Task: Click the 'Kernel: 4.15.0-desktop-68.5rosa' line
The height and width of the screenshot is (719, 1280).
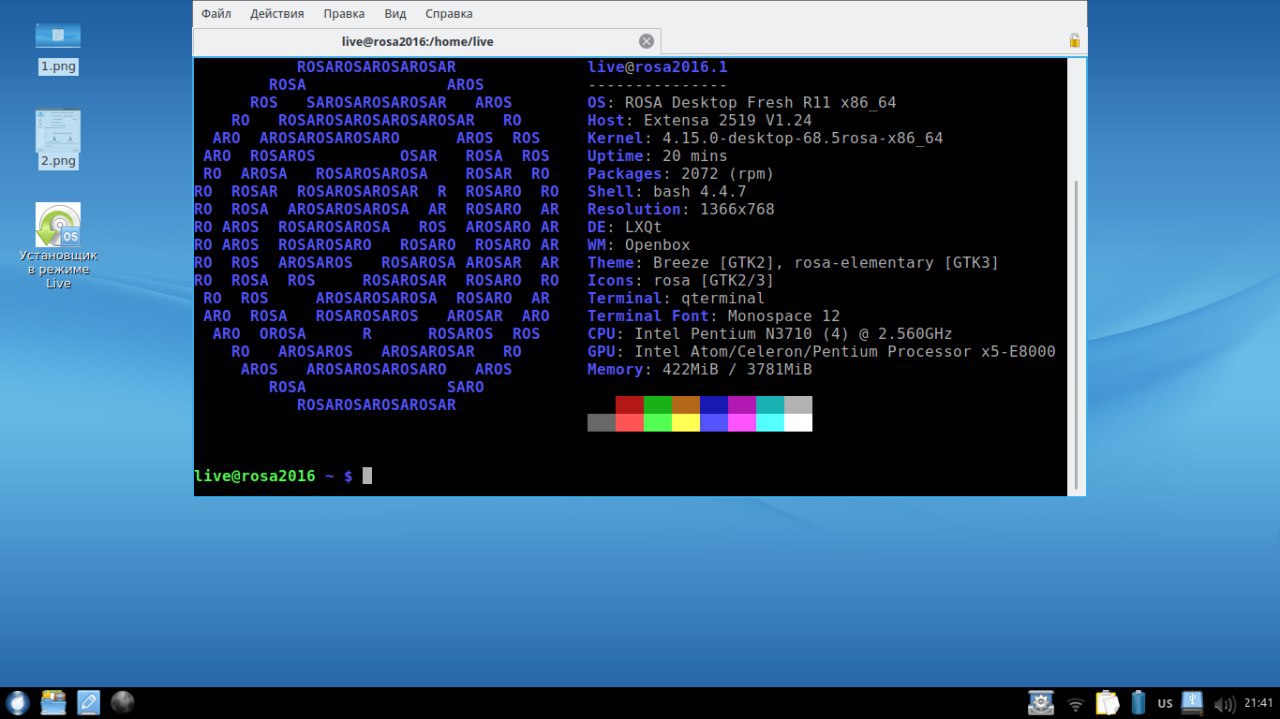Action: (765, 138)
